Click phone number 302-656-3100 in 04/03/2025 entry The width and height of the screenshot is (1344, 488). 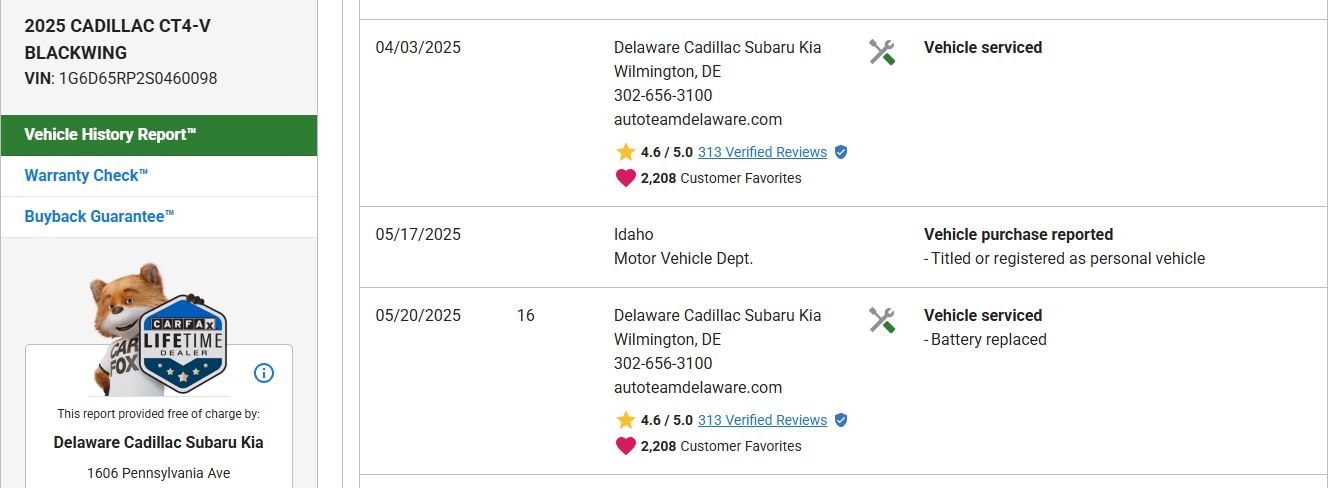[663, 95]
